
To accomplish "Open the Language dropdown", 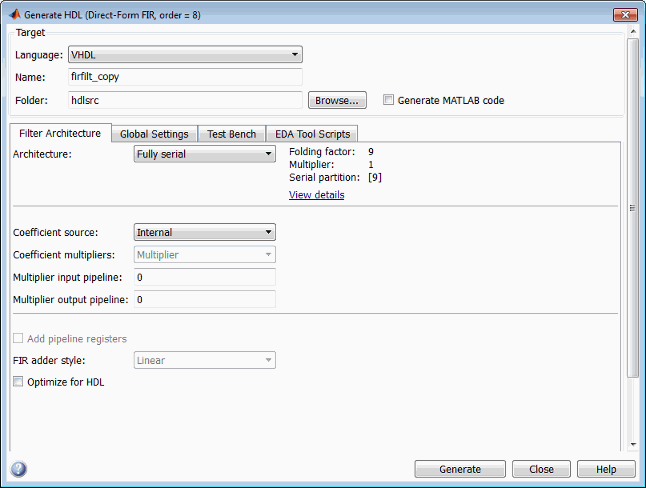I will tap(184, 55).
